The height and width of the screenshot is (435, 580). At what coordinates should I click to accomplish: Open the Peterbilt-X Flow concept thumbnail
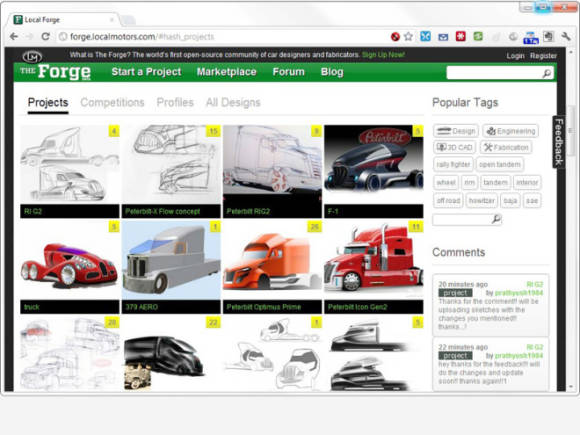pos(171,165)
